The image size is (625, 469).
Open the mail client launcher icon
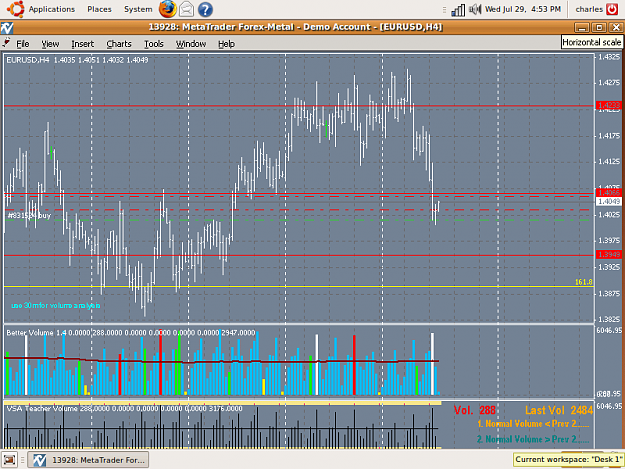pos(186,9)
